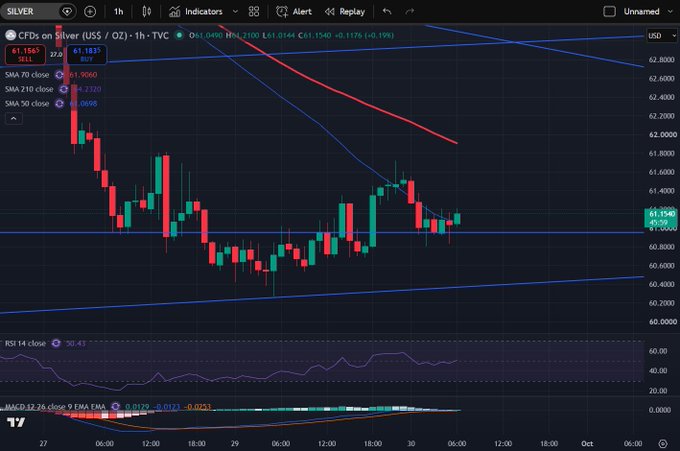Click the 29 date label on time axis
The width and height of the screenshot is (680, 451).
coord(235,444)
